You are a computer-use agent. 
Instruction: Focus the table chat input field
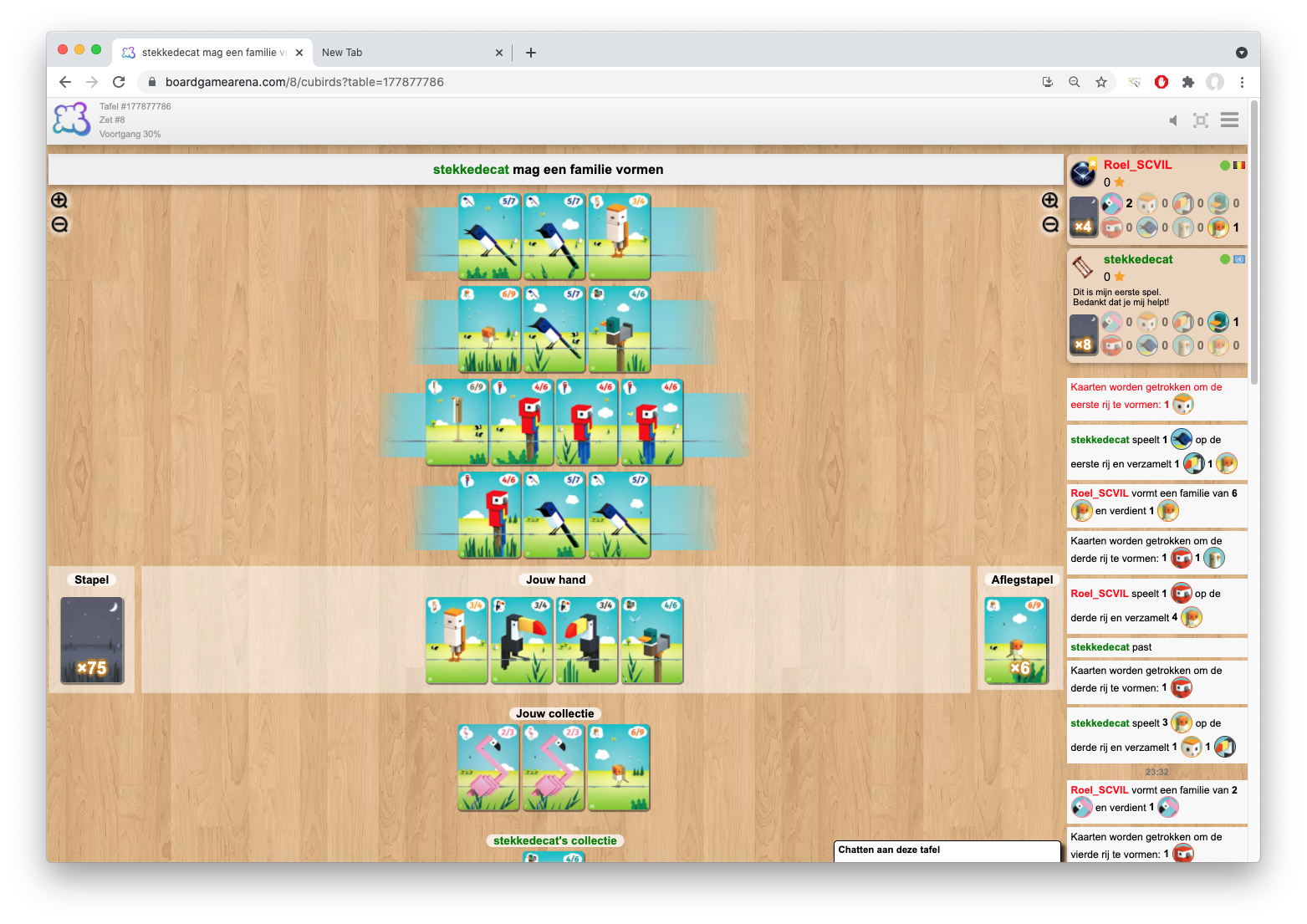click(947, 850)
